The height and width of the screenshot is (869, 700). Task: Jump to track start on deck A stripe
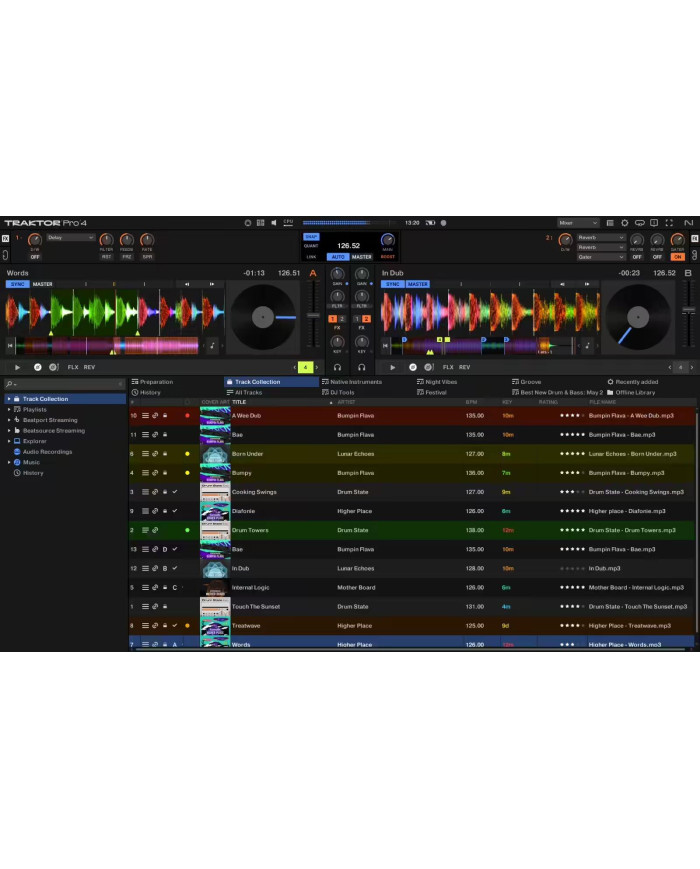coord(9,345)
